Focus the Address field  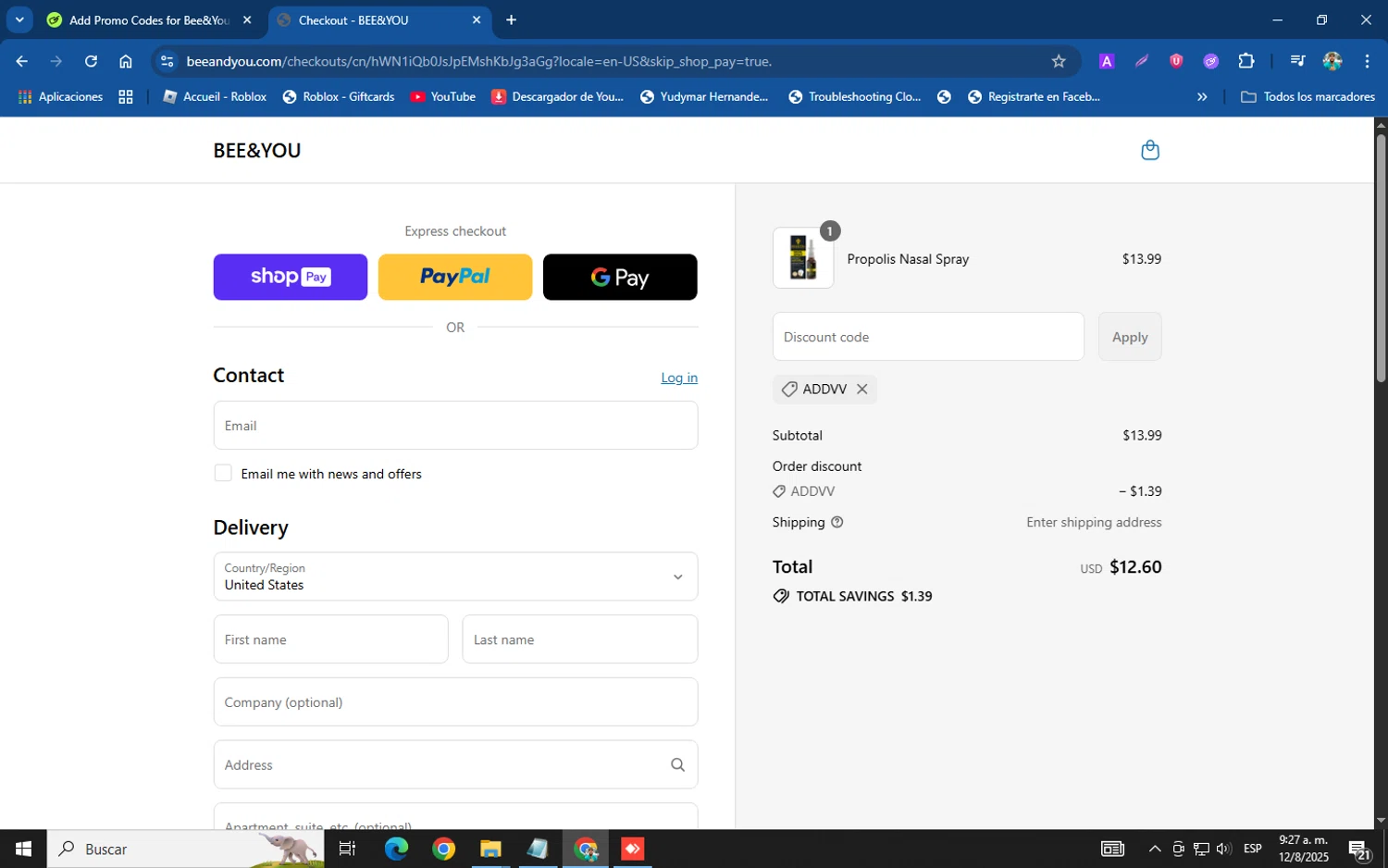(455, 764)
